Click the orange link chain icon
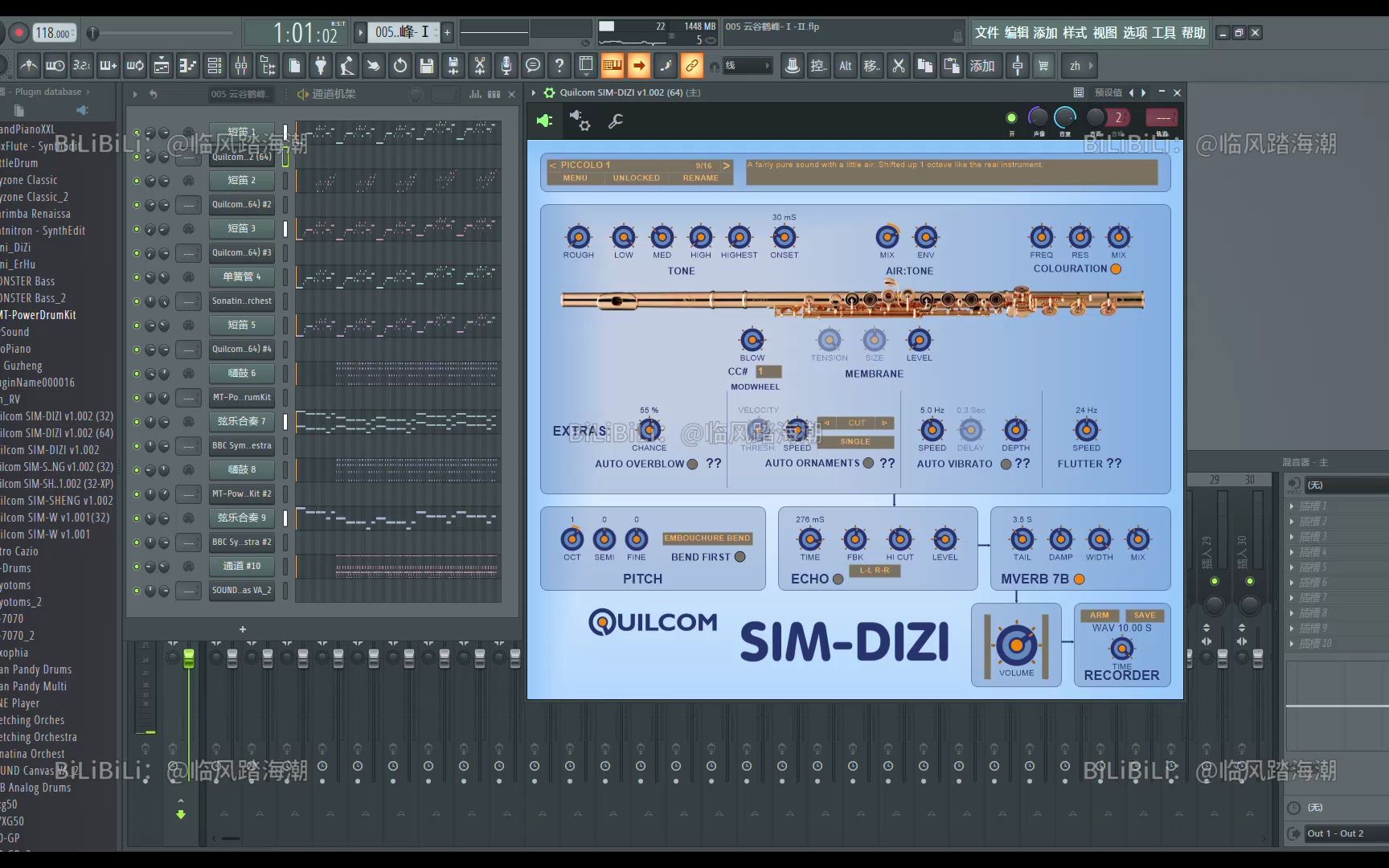The image size is (1389, 868). pyautogui.click(x=691, y=66)
